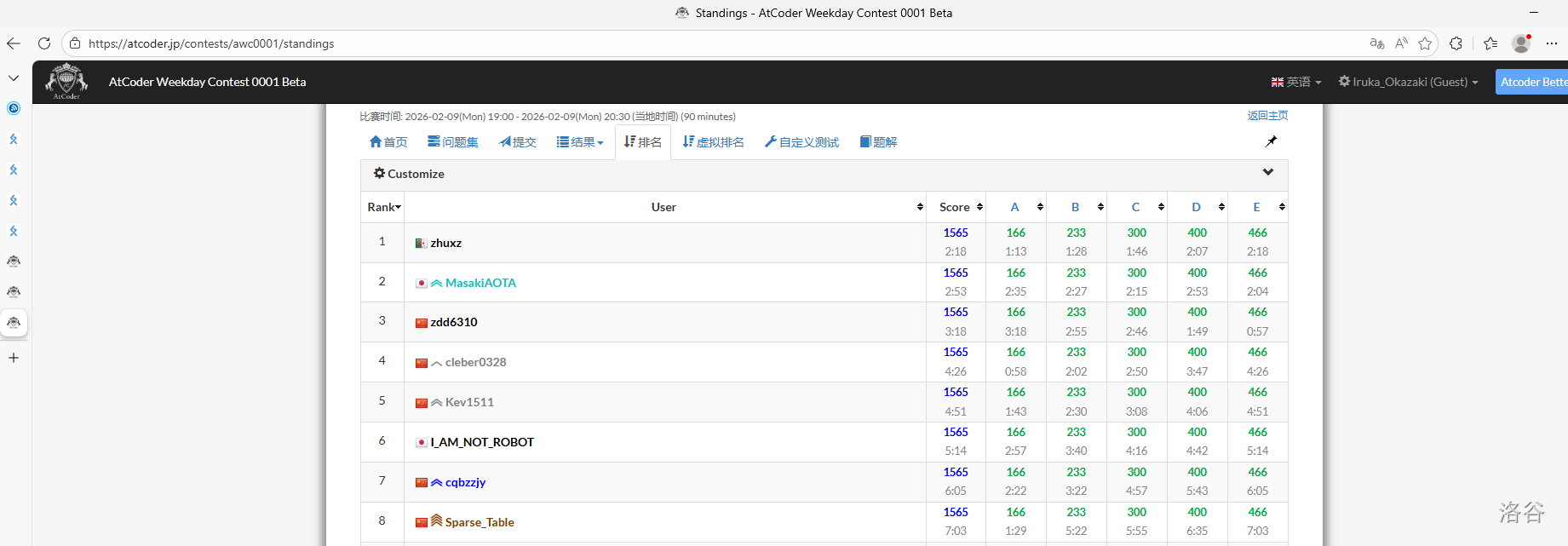Image resolution: width=1568 pixels, height=546 pixels.
Task: Click the pin icon beside contest tabs
Action: [1271, 141]
